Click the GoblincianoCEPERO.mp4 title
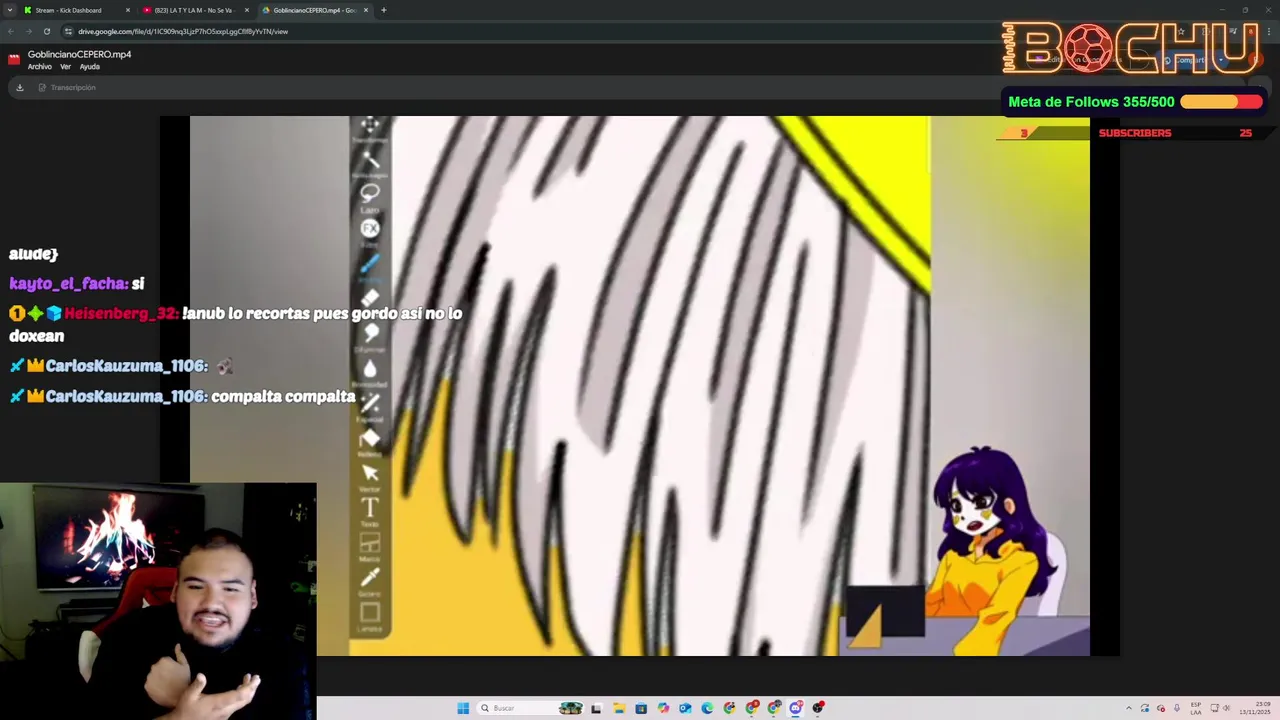 pyautogui.click(x=79, y=54)
